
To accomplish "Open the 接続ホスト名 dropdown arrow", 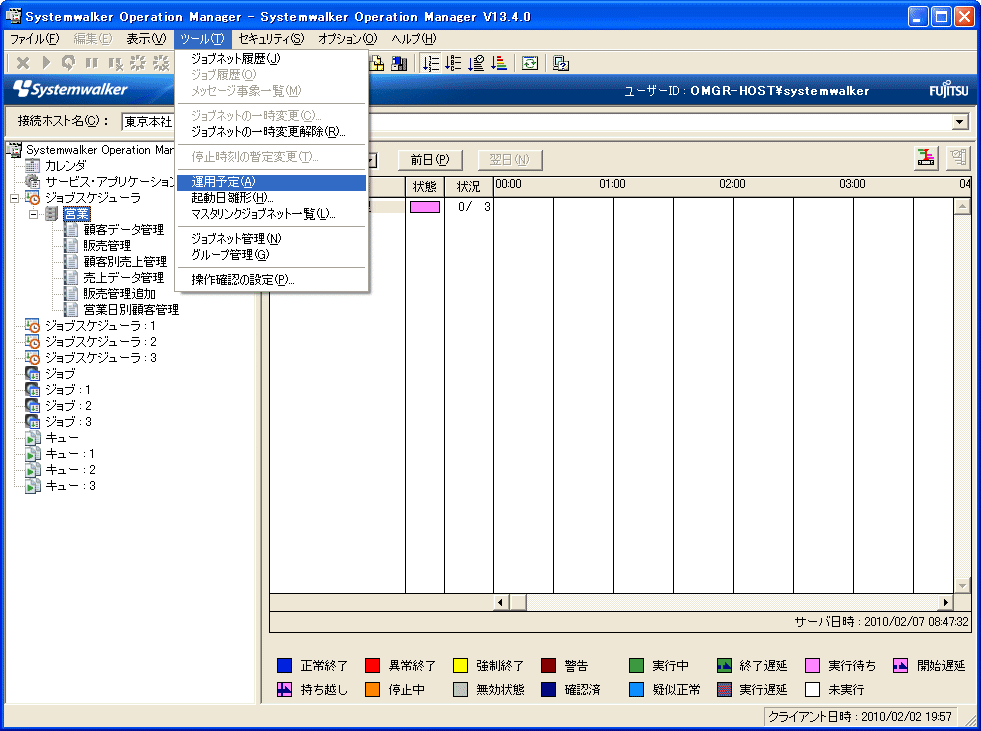I will tap(960, 121).
